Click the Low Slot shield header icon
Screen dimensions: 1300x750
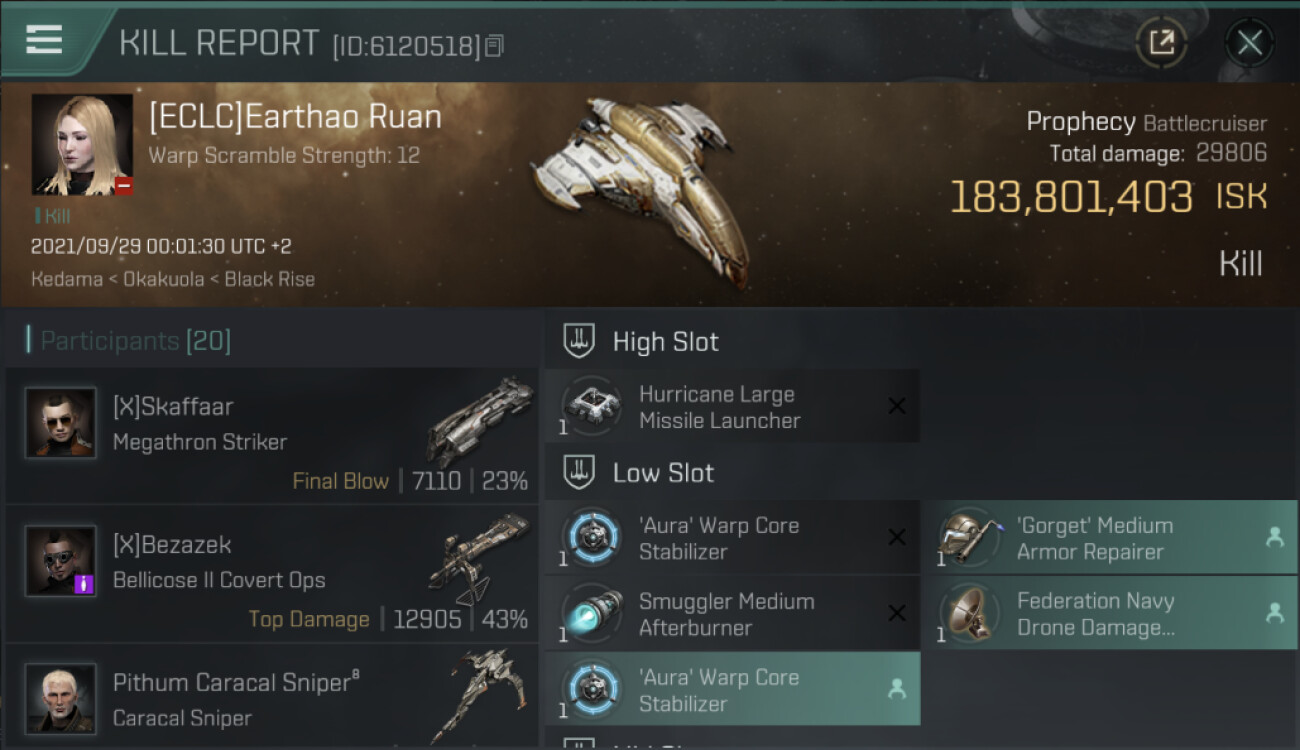(x=579, y=472)
